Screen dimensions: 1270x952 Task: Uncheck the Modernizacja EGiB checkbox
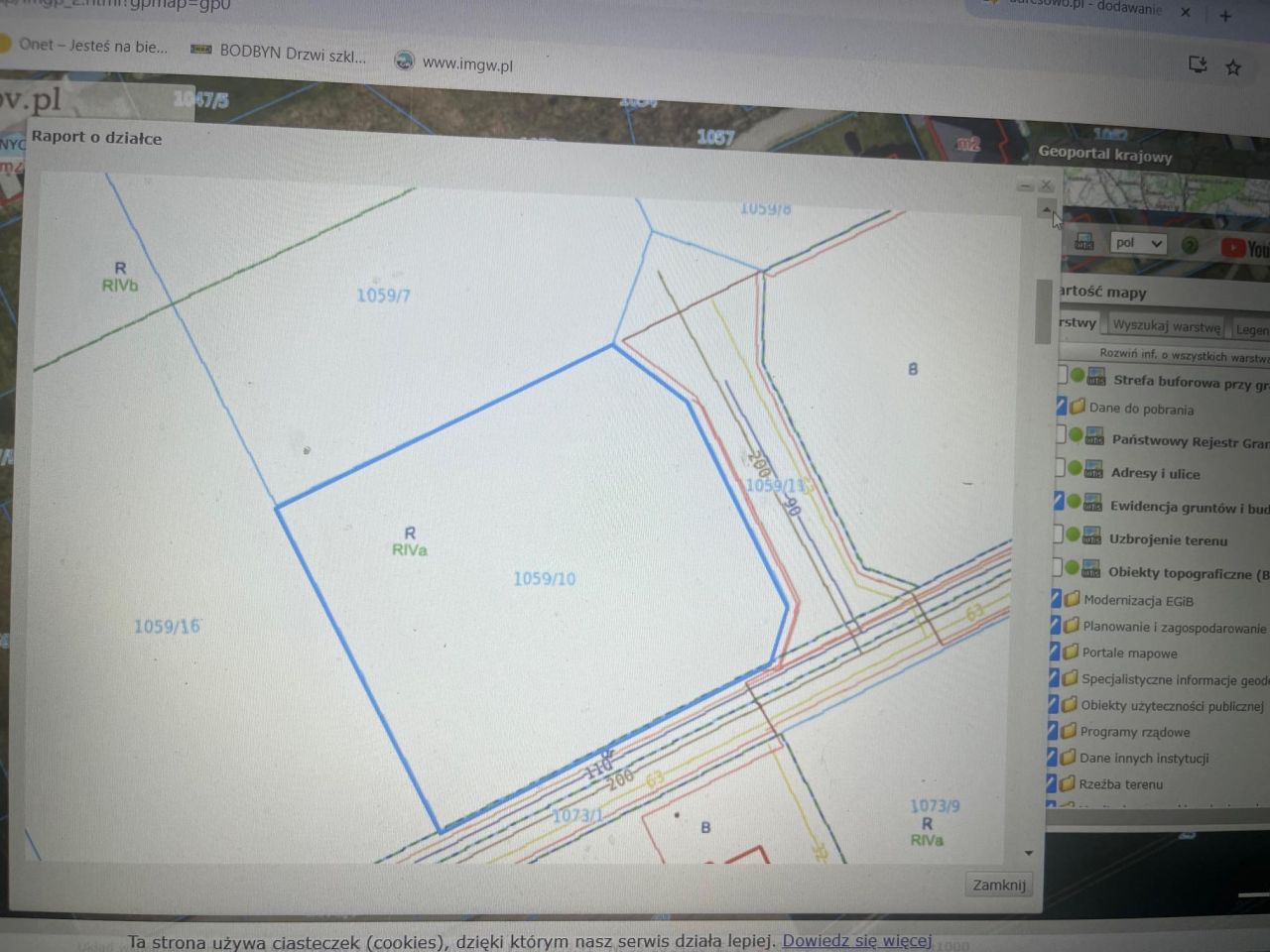pyautogui.click(x=1056, y=598)
